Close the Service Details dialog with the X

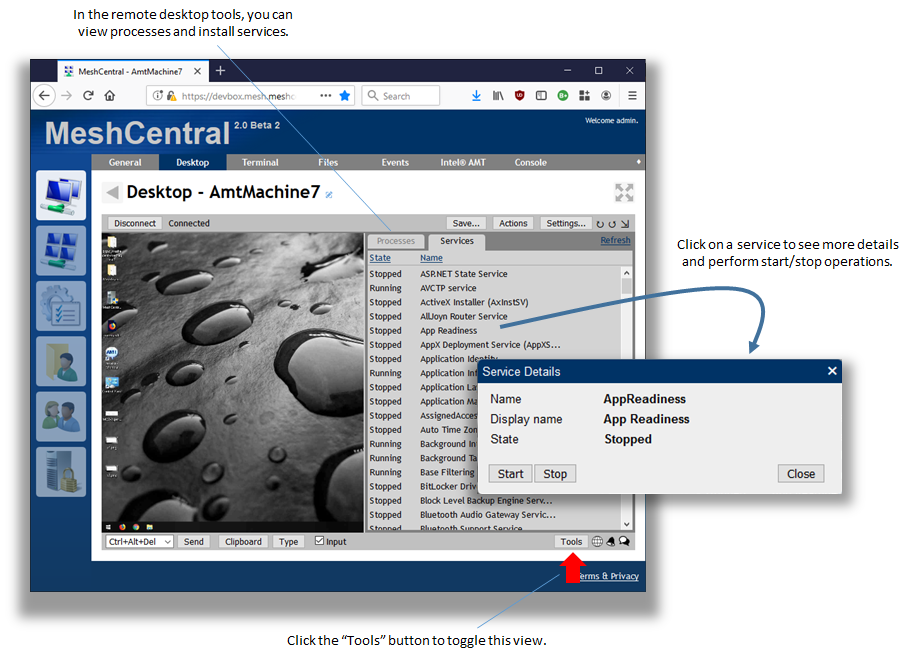click(832, 371)
